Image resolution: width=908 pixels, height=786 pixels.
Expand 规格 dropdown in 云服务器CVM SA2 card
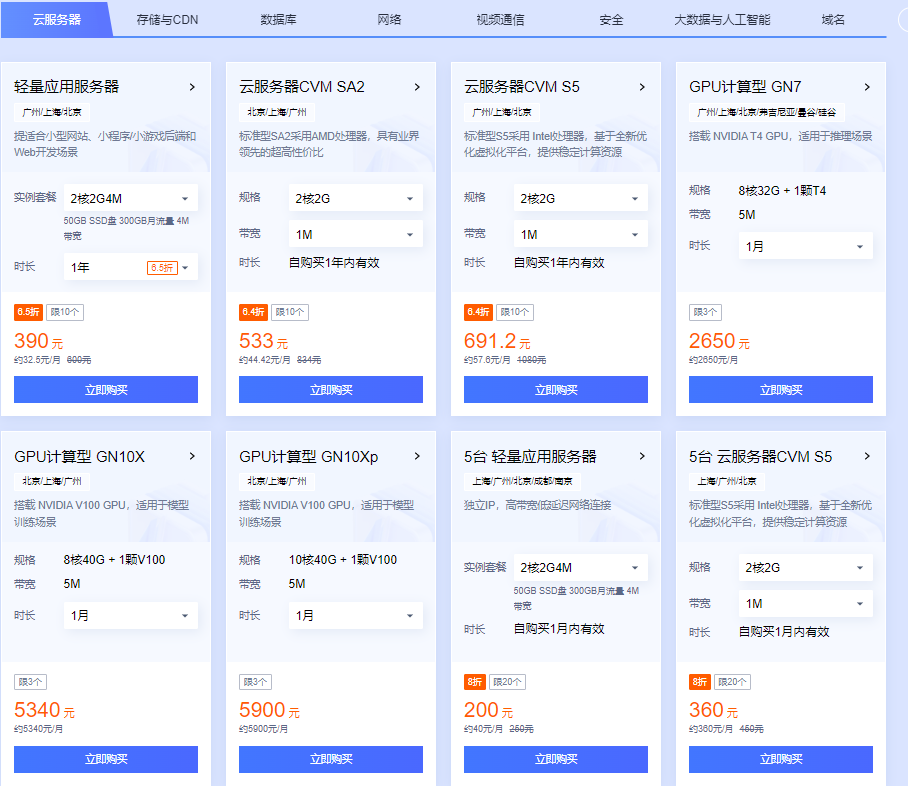tap(356, 199)
